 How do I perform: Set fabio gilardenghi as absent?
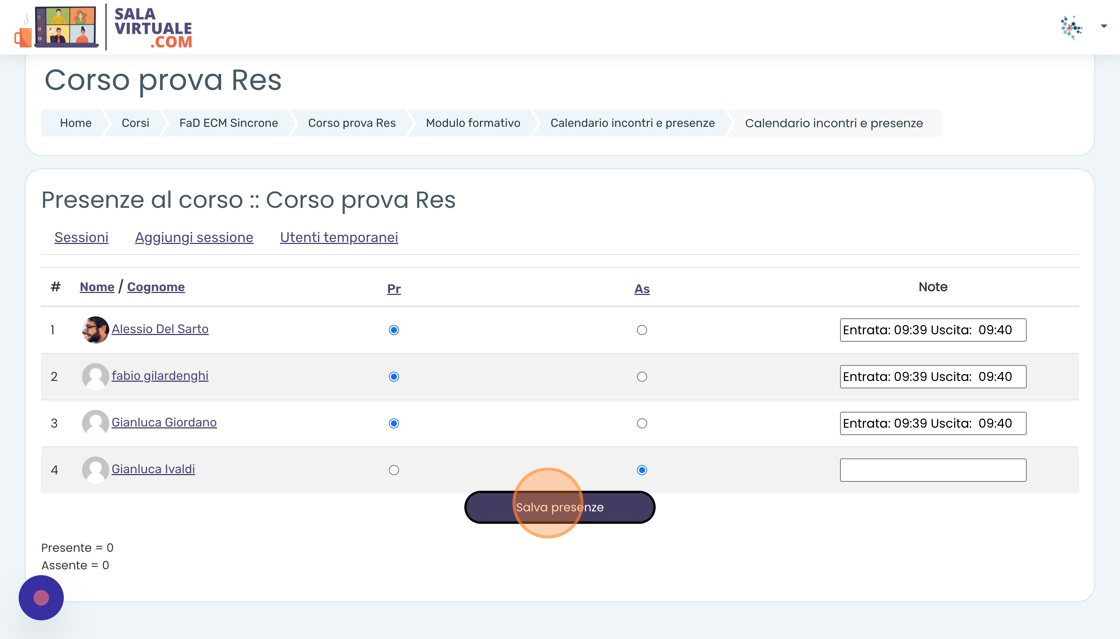(x=642, y=377)
